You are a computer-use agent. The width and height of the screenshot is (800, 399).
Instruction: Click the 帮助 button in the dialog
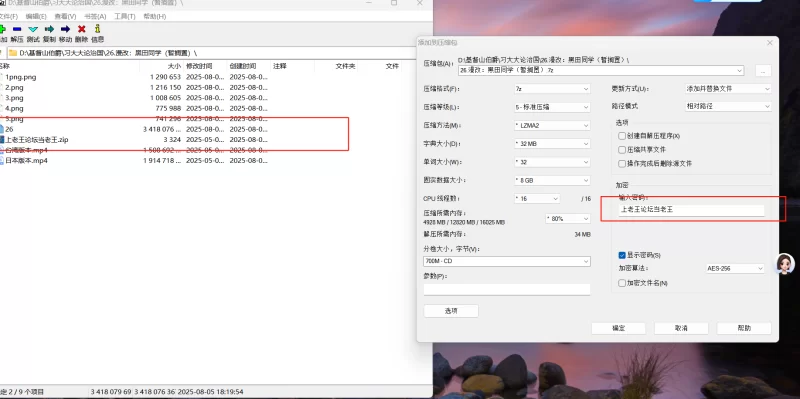[x=744, y=328]
